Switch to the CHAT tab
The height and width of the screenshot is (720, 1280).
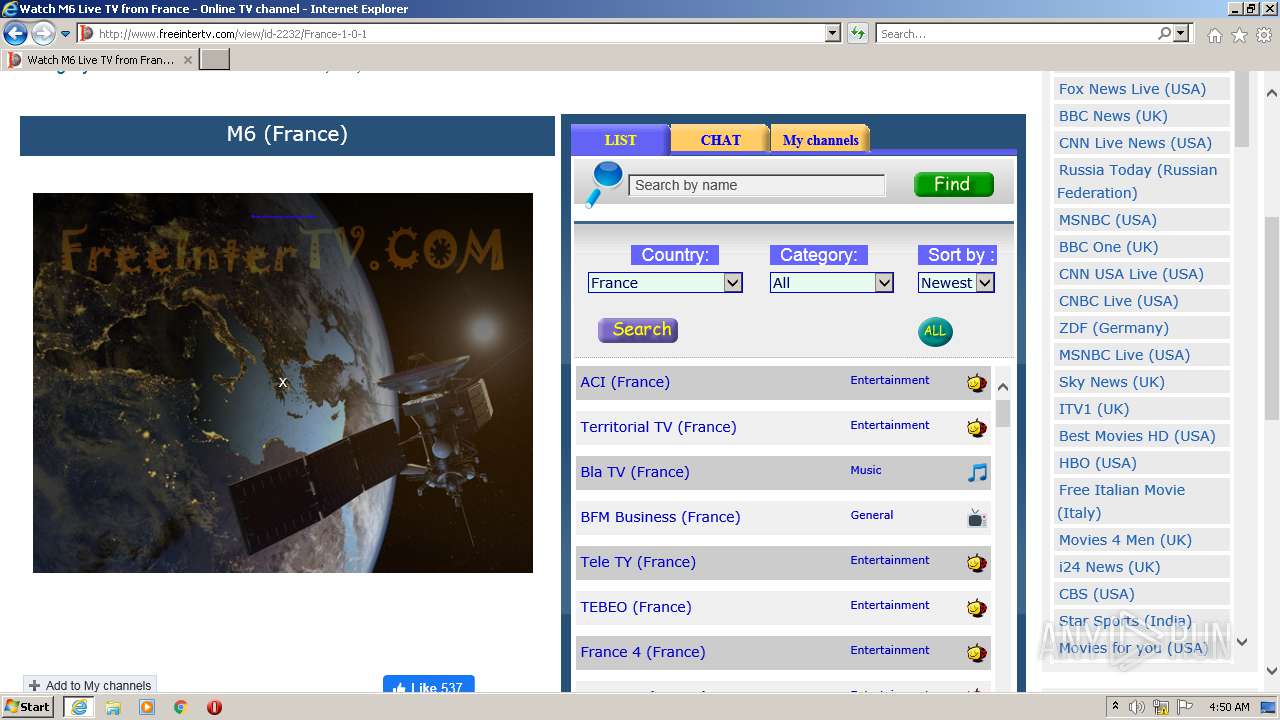(x=720, y=140)
